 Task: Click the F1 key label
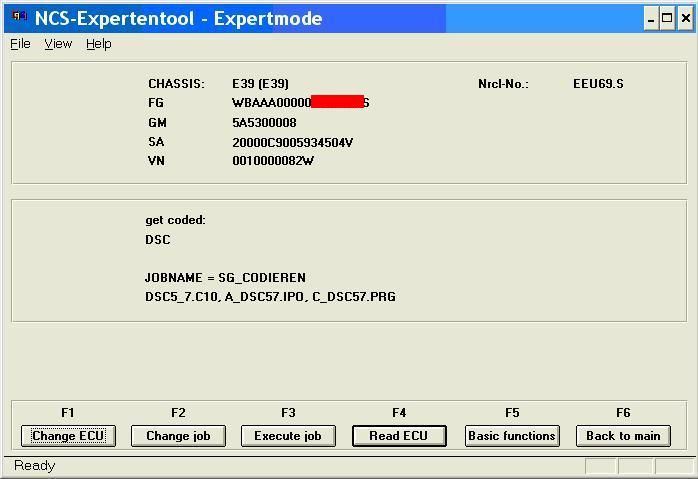(x=68, y=413)
